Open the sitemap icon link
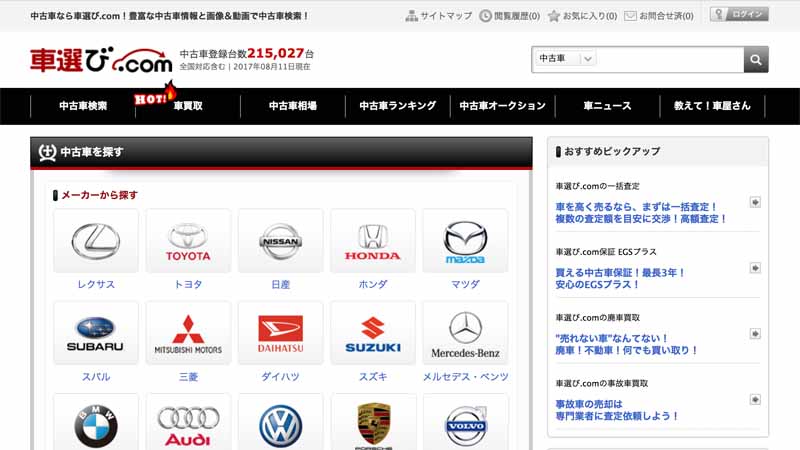Image resolution: width=800 pixels, height=450 pixels. [411, 16]
